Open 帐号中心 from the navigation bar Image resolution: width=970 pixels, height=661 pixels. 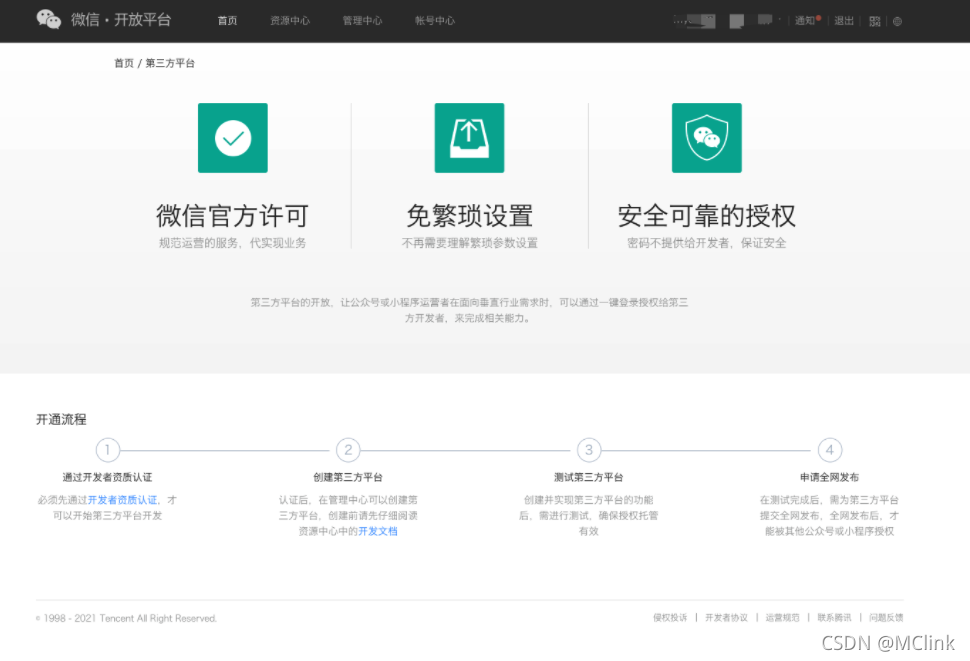[434, 20]
